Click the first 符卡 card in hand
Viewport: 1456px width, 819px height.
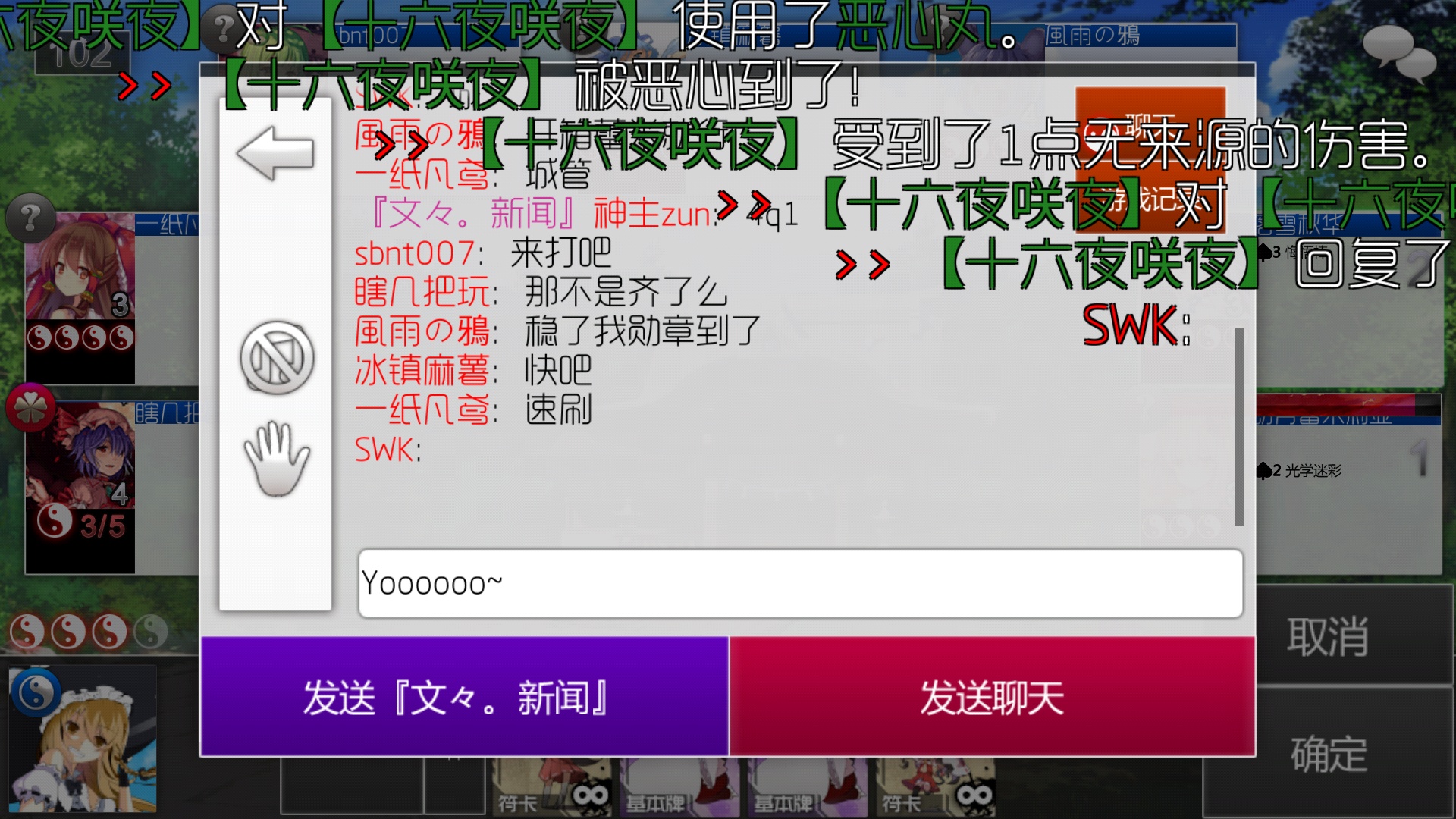(552, 789)
